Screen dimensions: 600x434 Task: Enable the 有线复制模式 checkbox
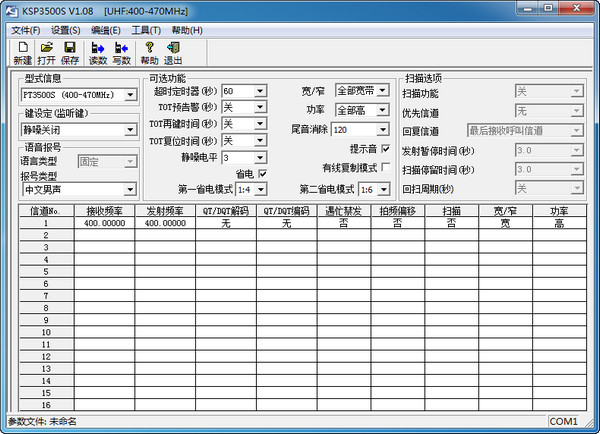pyautogui.click(x=386, y=167)
